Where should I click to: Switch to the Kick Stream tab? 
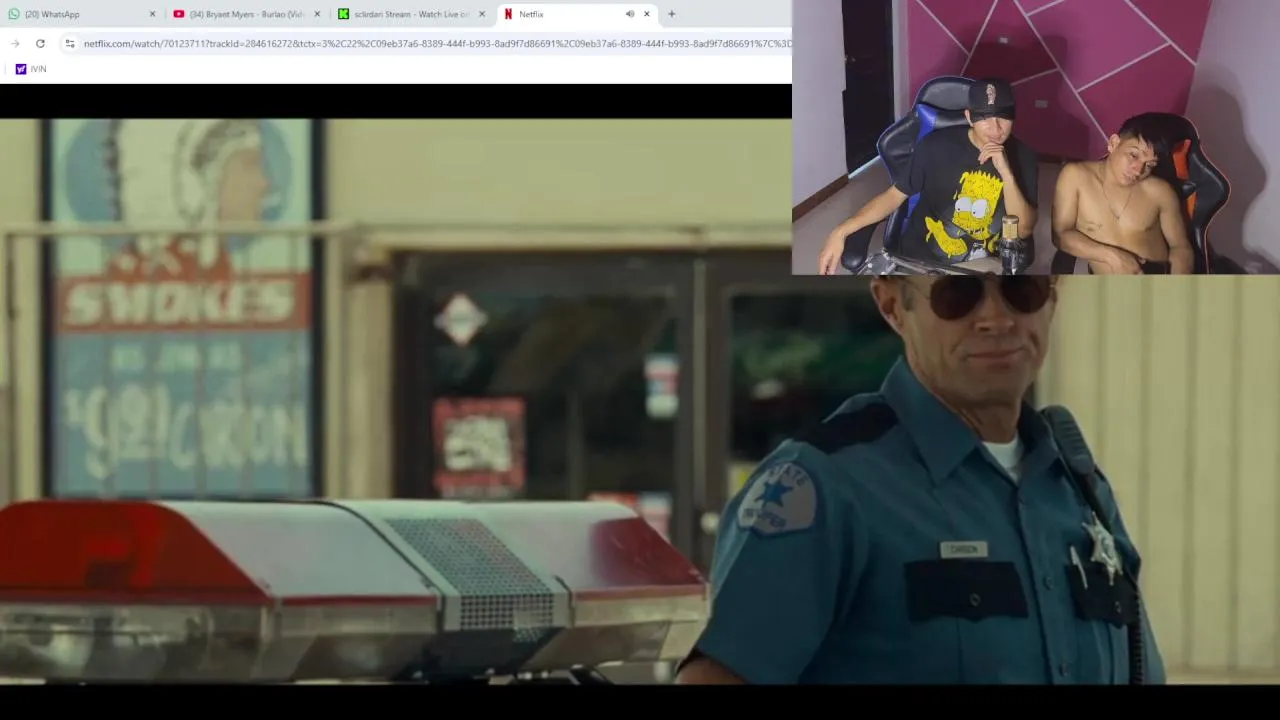411,14
